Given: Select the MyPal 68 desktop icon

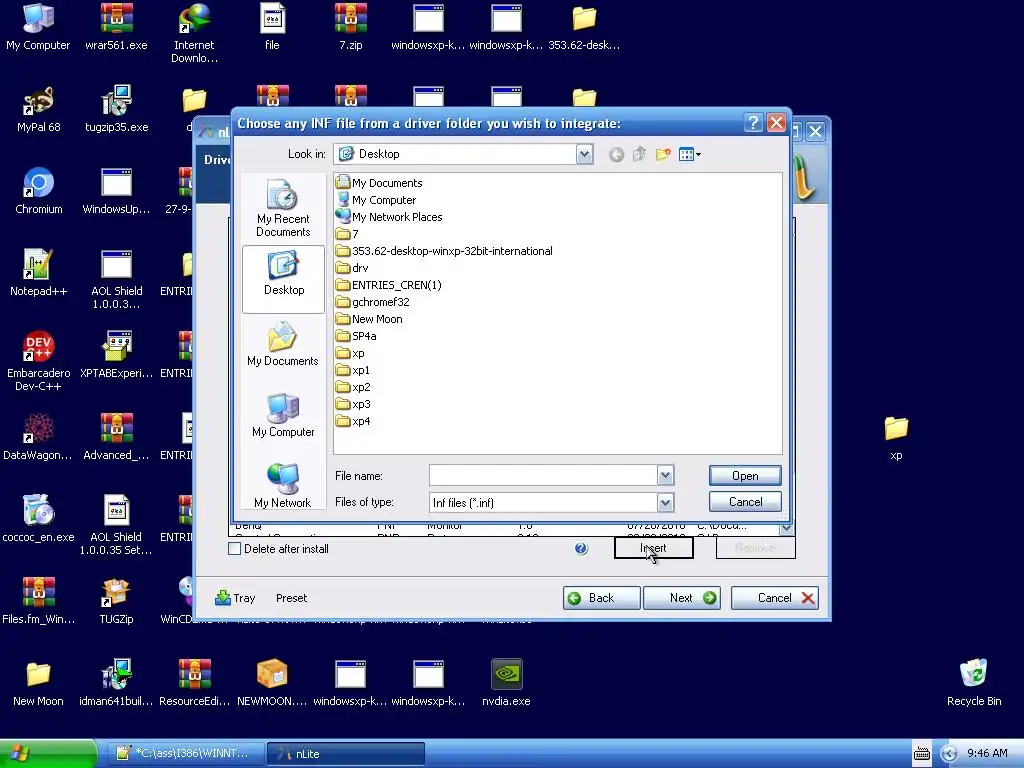Looking at the screenshot, I should pos(39,108).
